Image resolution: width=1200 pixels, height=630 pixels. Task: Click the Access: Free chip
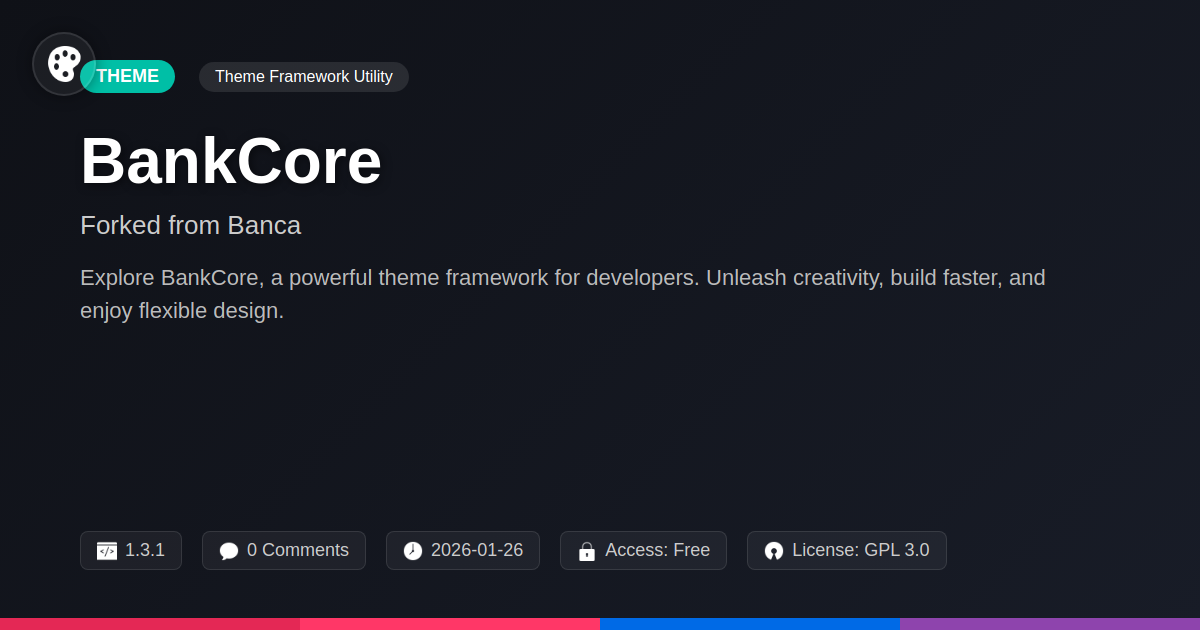(643, 551)
